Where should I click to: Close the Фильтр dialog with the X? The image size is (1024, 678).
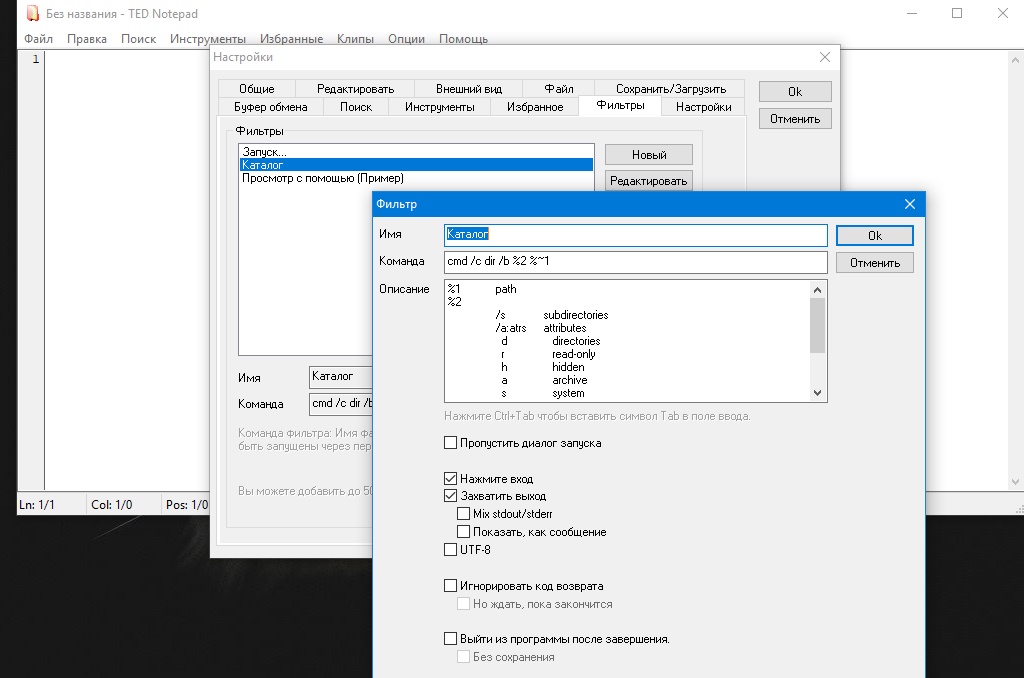point(910,204)
